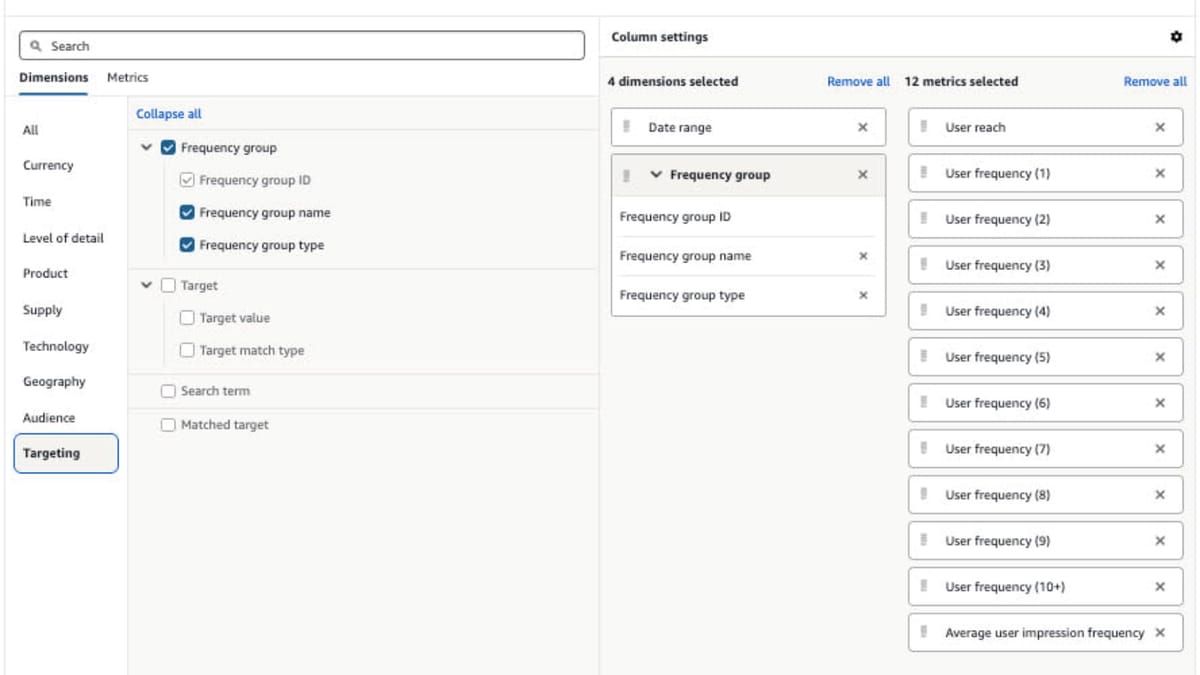Screen dimensions: 1200x675
Task: Enable the Target dimension checkbox
Action: (166, 285)
